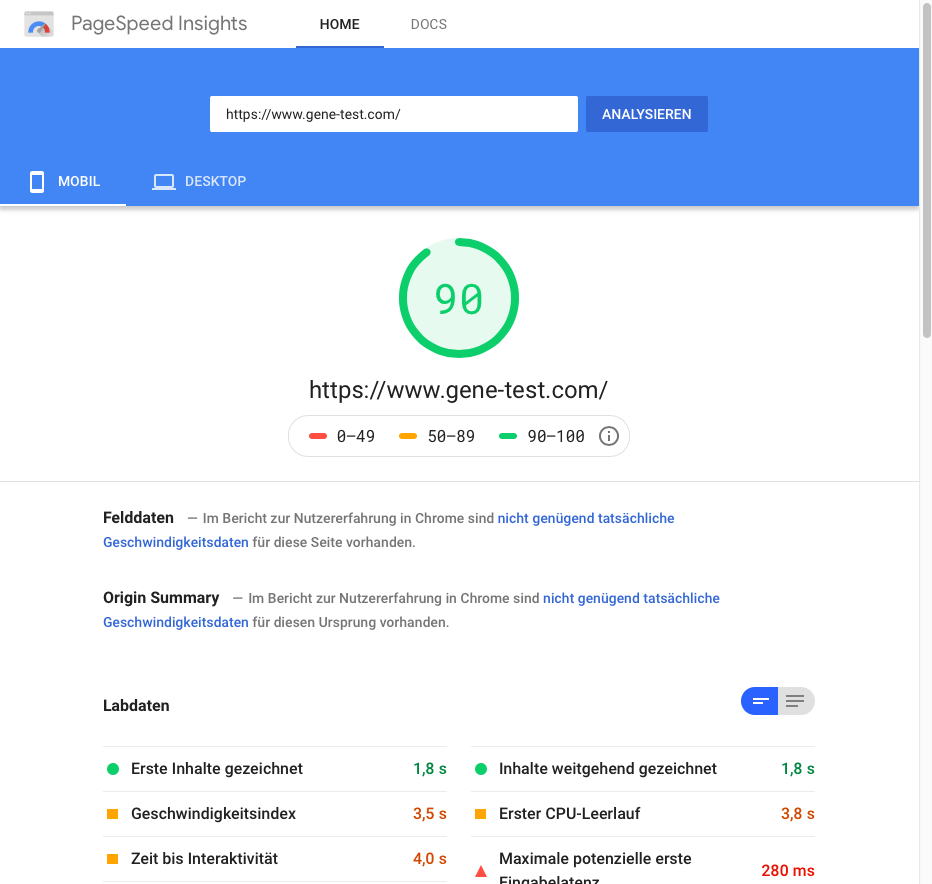Screen dimensions: 932x884
Task: Click the orange square beside Geschwindigkeitsindex
Action: coord(112,814)
